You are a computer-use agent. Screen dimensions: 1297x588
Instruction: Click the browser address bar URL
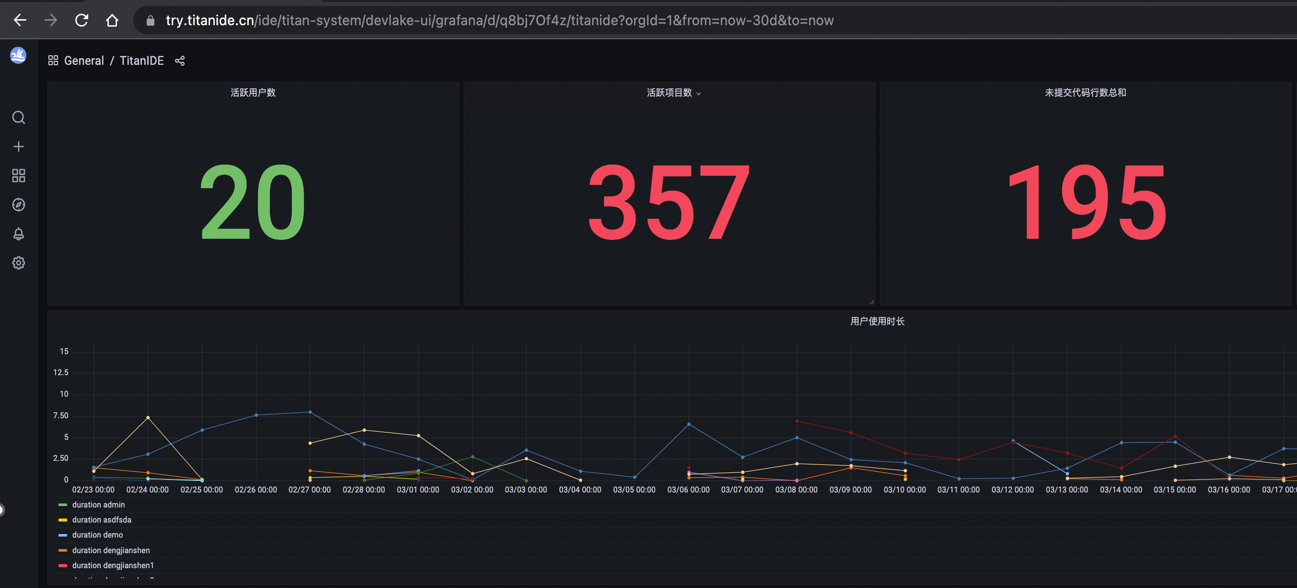500,20
